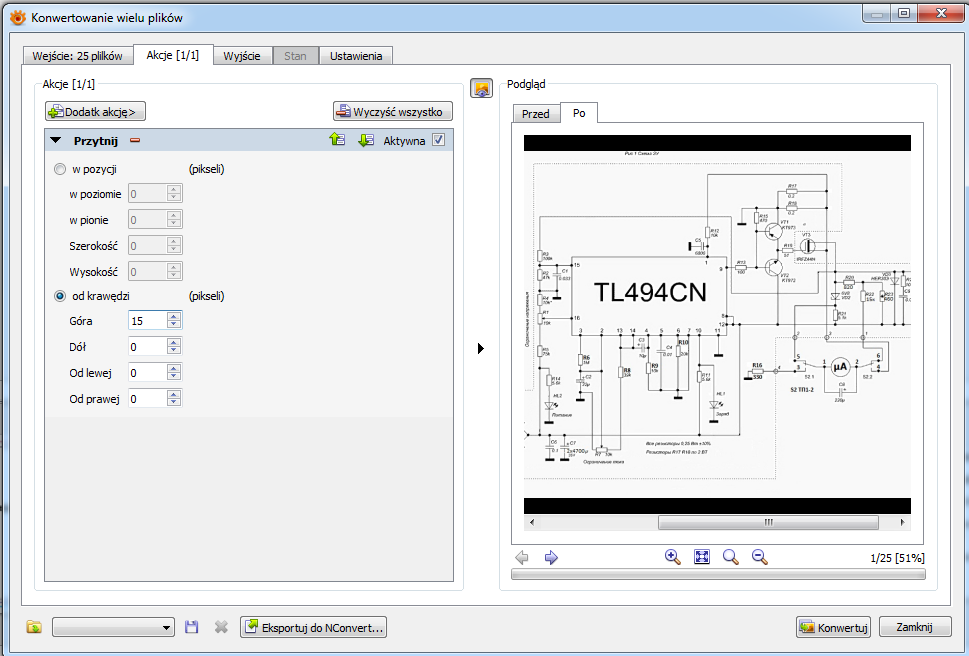969x656 pixels.
Task: Show the next preview image
Action: [551, 557]
